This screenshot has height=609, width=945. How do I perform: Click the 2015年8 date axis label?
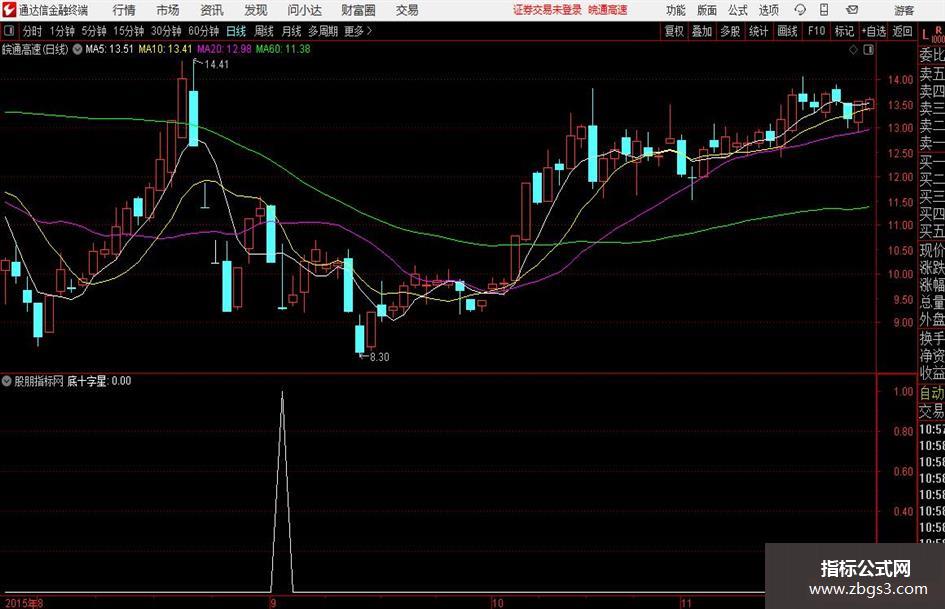(x=23, y=603)
